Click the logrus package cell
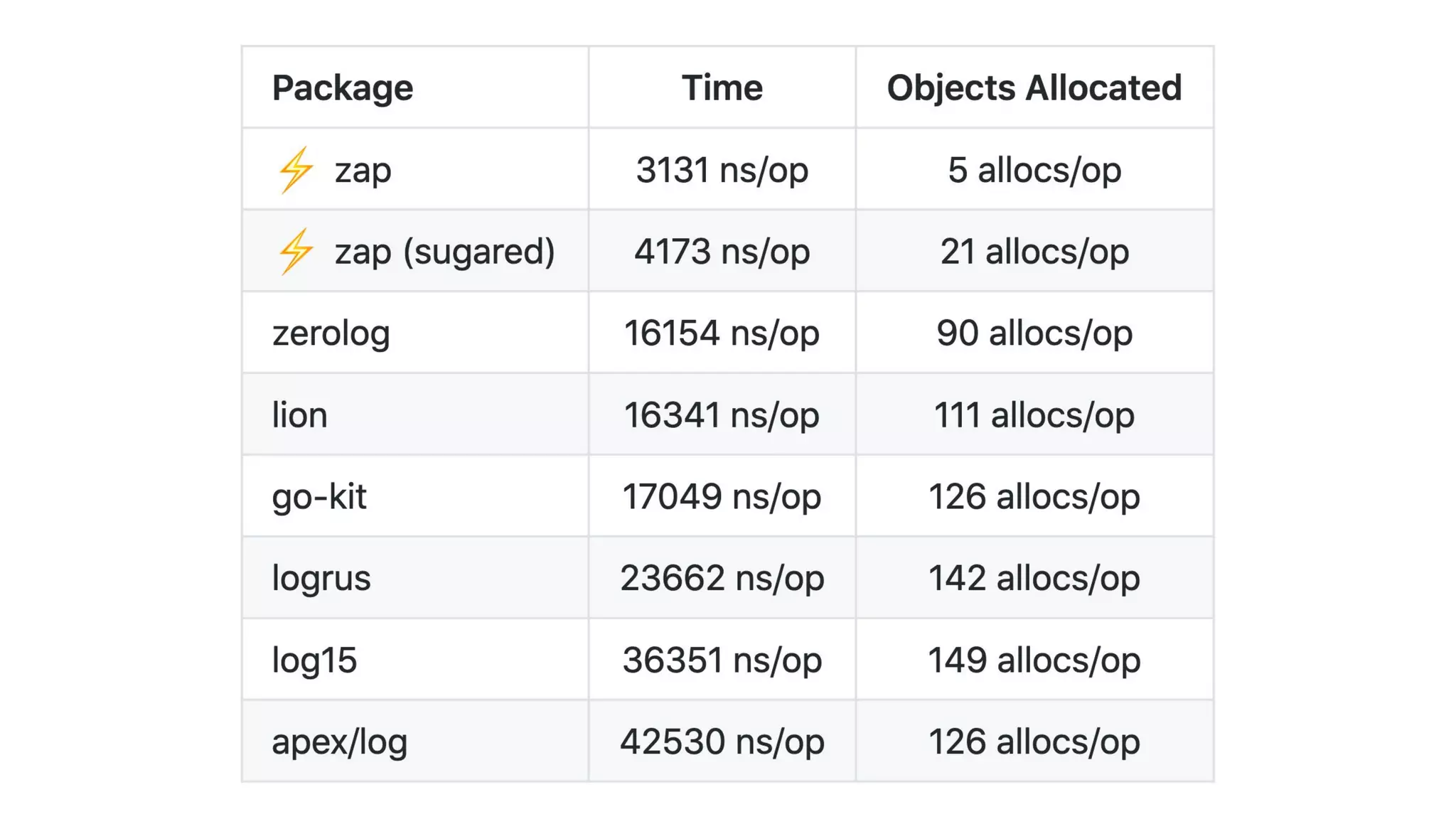The height and width of the screenshot is (819, 1456). pos(321,578)
